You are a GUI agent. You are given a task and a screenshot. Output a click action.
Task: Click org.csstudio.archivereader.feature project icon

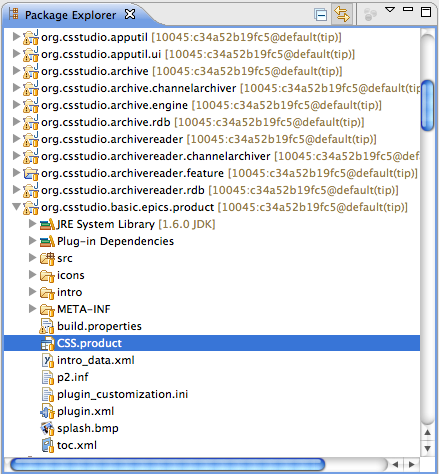click(x=31, y=173)
